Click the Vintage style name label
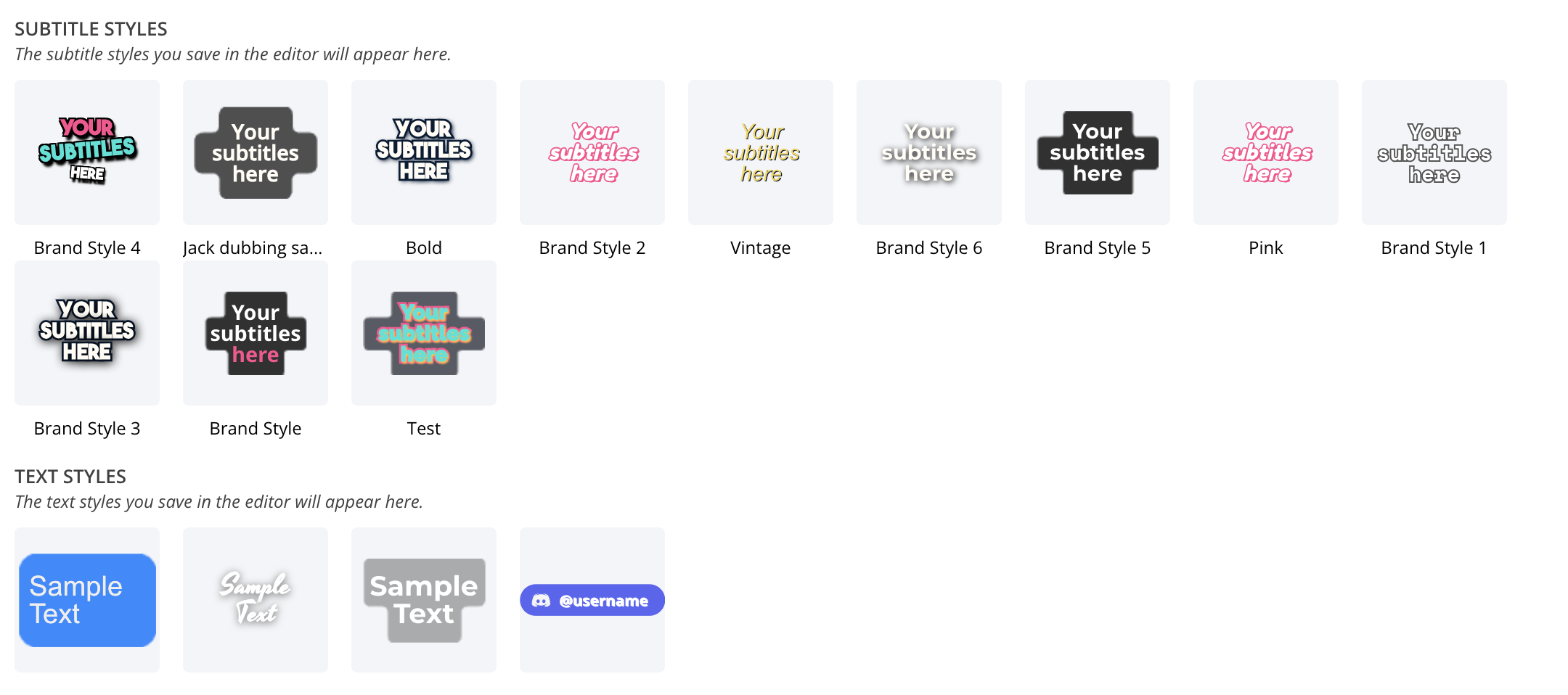1568x695 pixels. tap(761, 248)
